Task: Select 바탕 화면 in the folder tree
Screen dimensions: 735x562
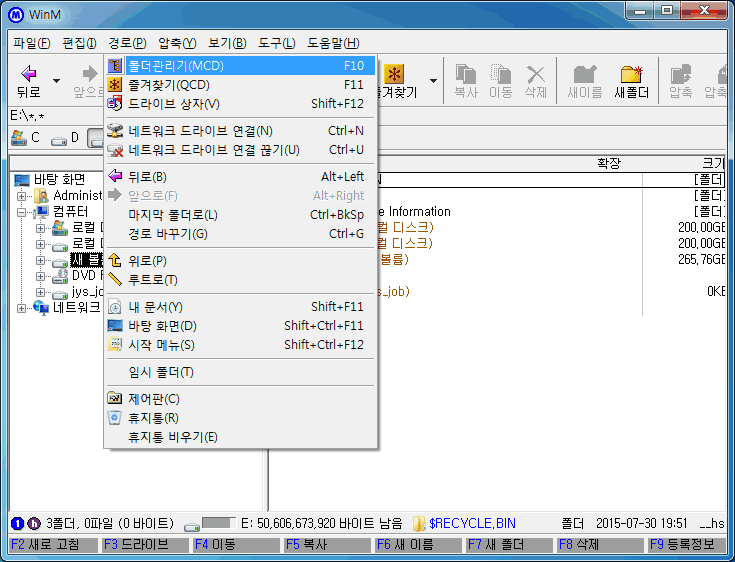Action: pos(60,180)
